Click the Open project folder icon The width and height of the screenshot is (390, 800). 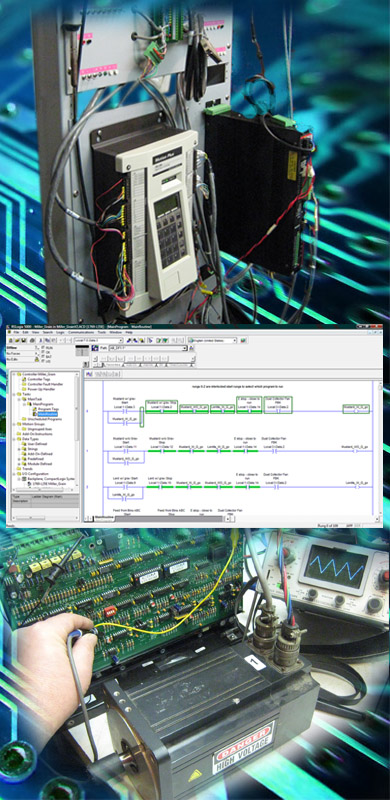point(16,340)
